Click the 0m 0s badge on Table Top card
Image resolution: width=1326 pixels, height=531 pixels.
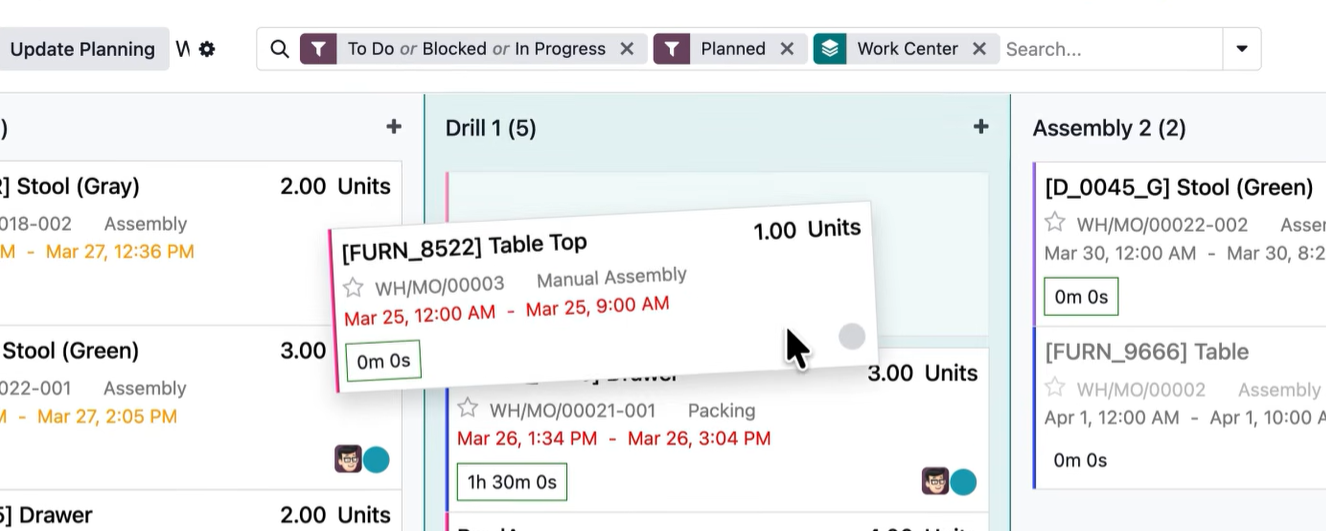point(383,361)
